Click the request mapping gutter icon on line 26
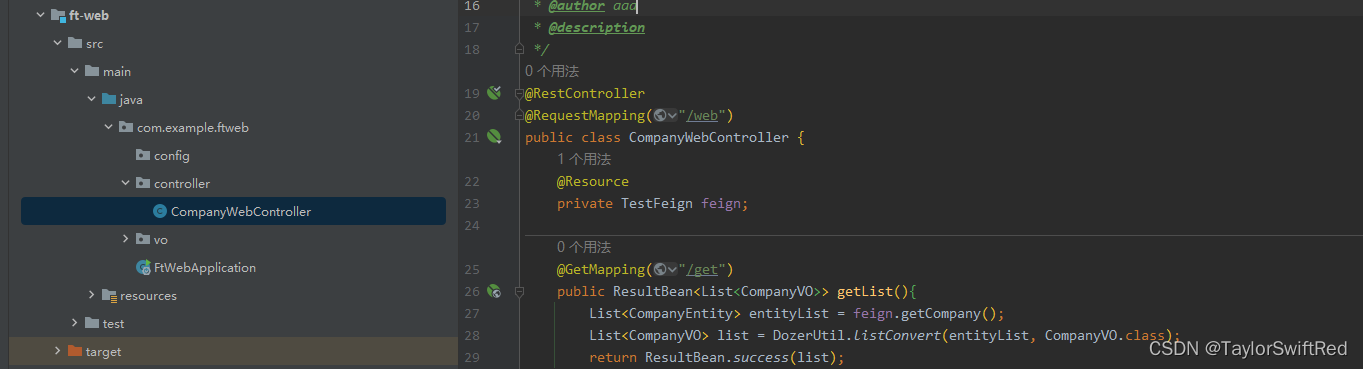 click(x=494, y=291)
